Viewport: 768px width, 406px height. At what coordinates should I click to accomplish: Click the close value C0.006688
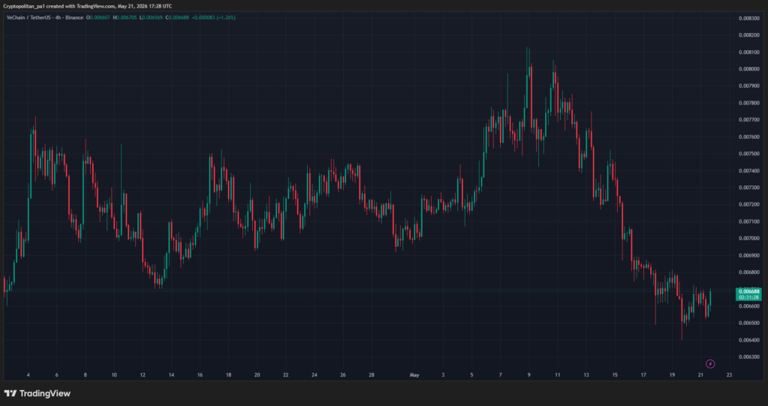(x=178, y=18)
